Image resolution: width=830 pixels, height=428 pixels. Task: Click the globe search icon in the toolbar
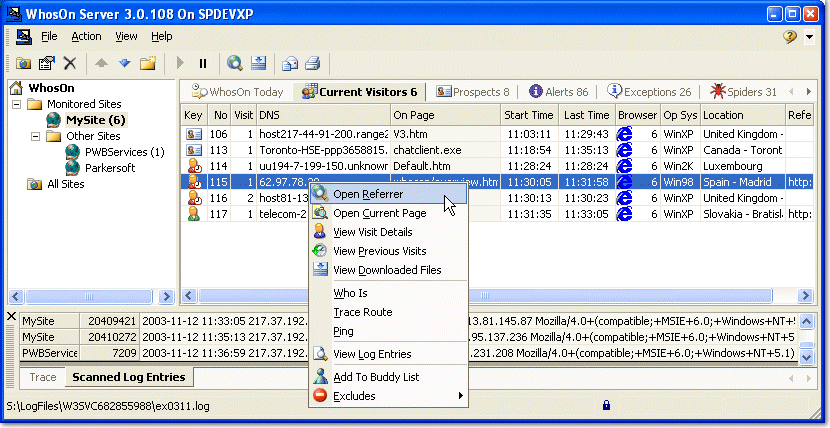(x=235, y=63)
